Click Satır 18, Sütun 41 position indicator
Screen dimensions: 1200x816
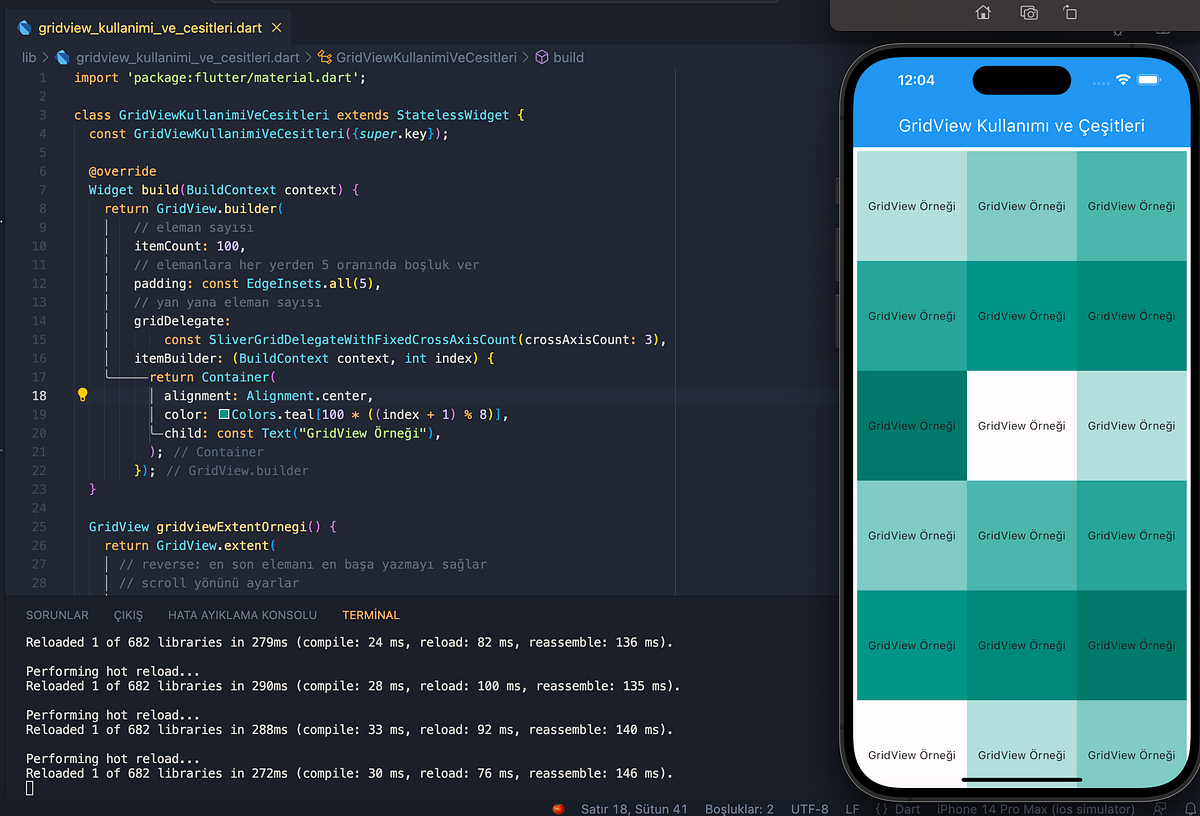(634, 809)
